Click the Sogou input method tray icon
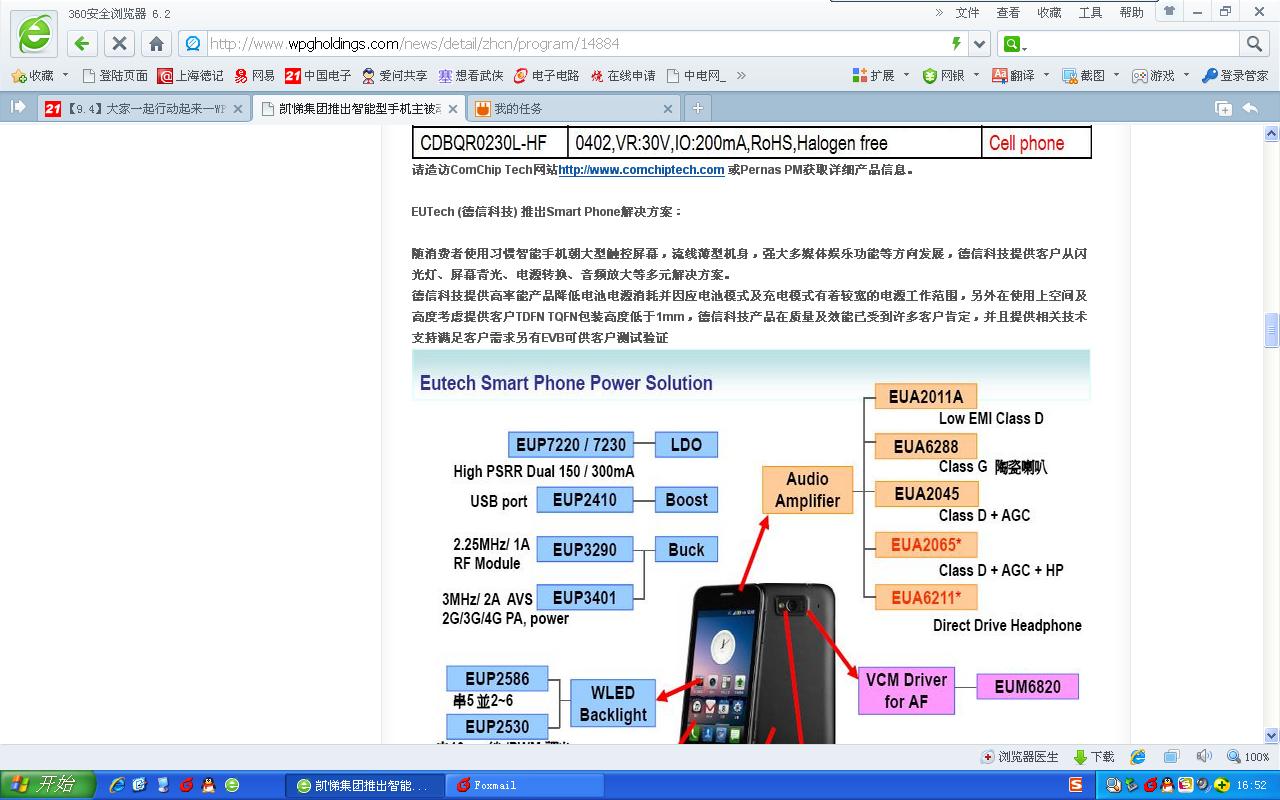This screenshot has width=1280, height=800. 1076,786
